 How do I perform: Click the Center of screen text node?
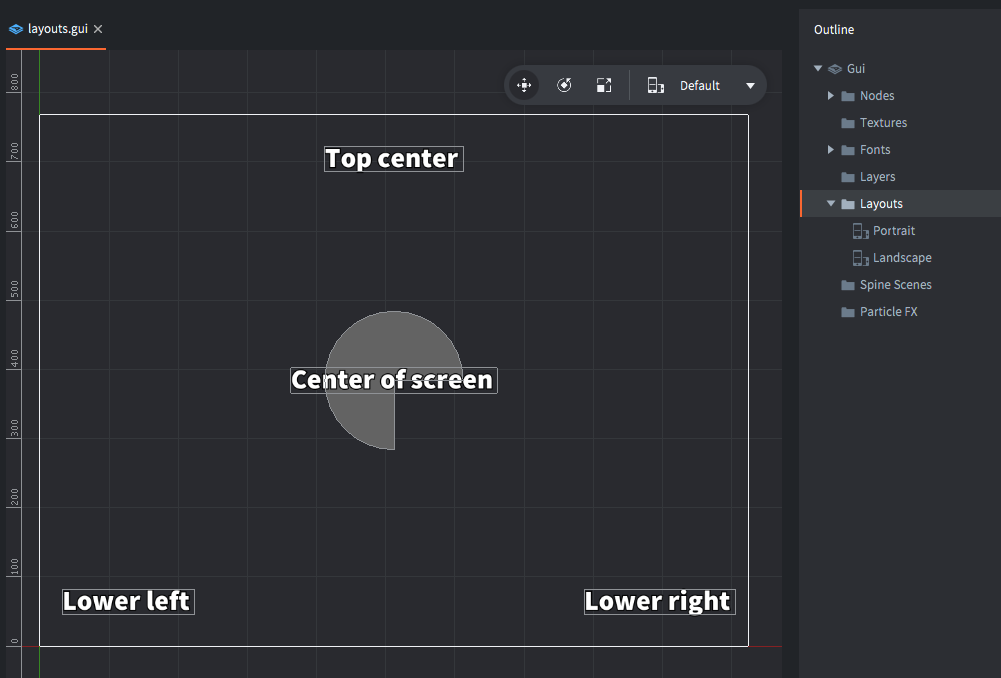[392, 380]
